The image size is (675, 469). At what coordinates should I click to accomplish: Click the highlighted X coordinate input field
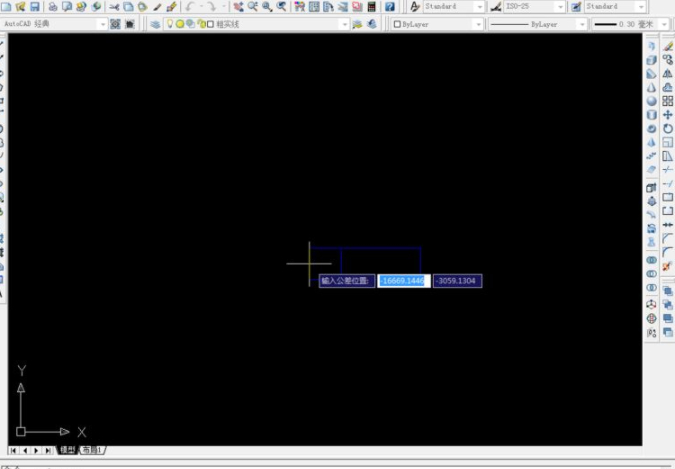pos(403,281)
